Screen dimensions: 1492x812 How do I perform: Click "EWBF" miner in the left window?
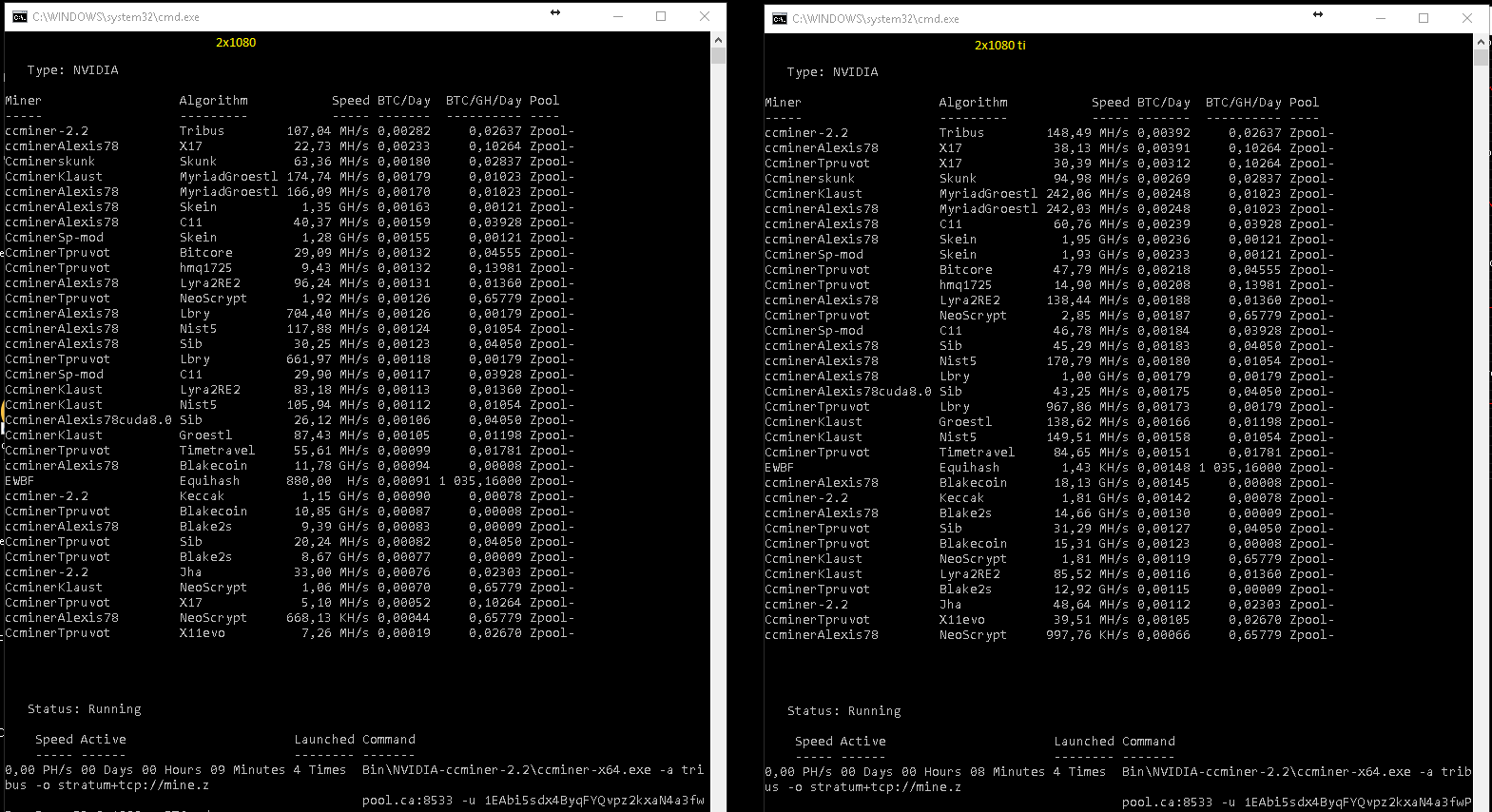coord(20,481)
